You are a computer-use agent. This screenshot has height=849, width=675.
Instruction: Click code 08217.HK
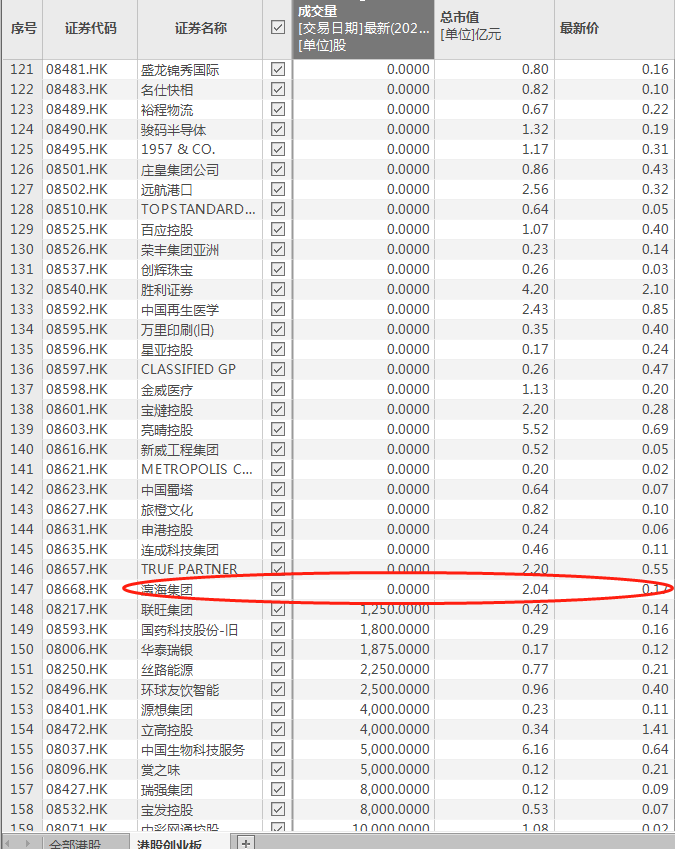tap(77, 609)
